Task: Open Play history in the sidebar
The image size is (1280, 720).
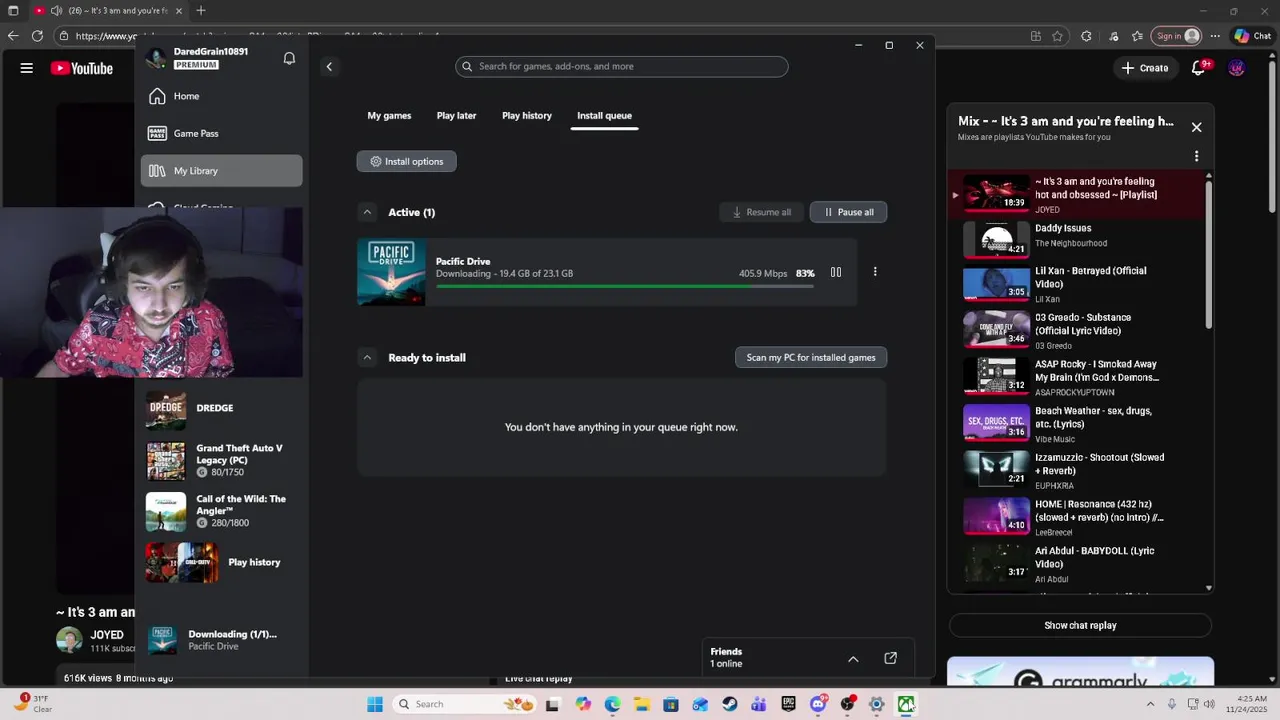Action: (x=221, y=562)
